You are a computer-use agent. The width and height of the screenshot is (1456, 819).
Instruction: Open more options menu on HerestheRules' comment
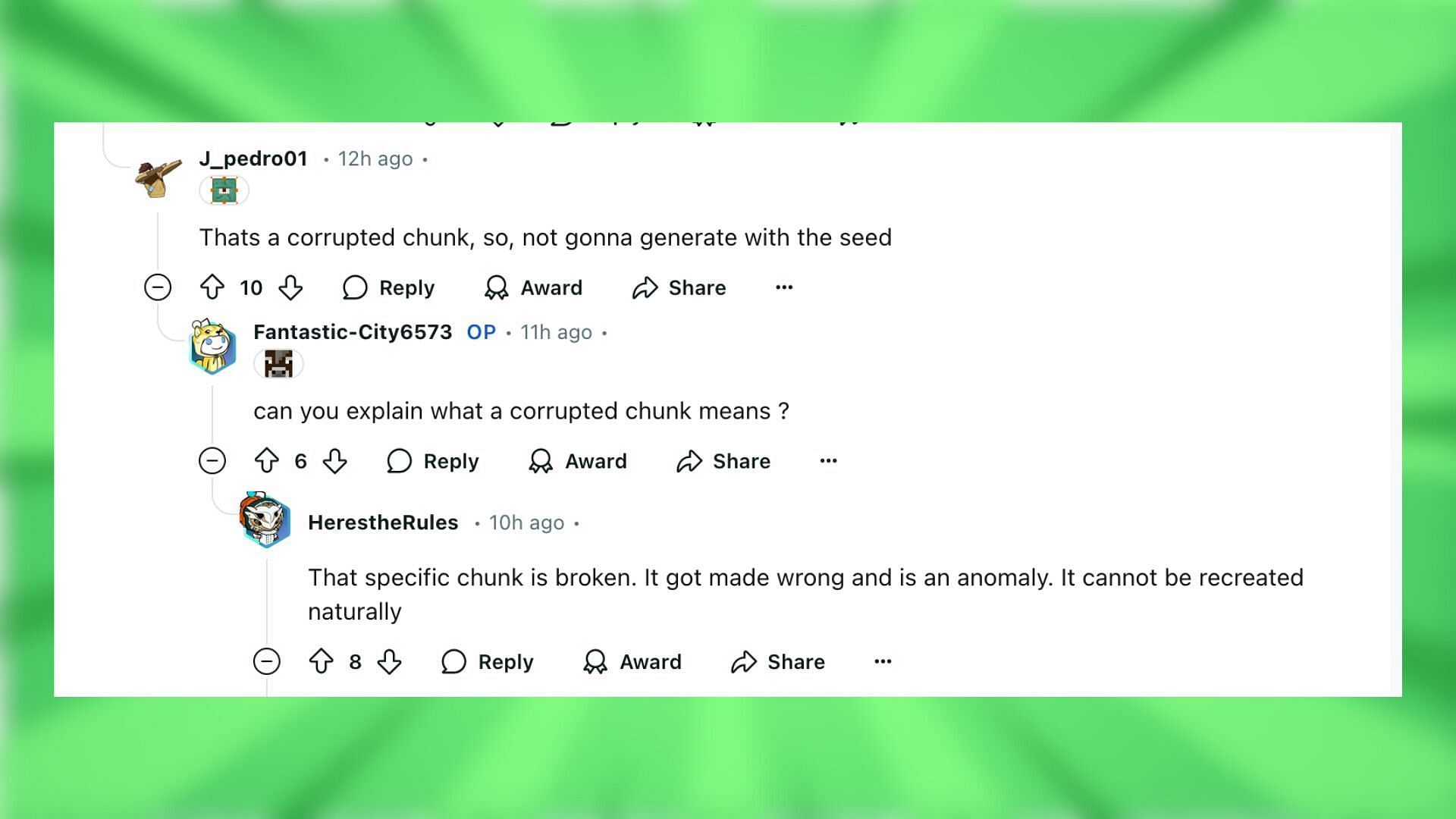coord(883,661)
